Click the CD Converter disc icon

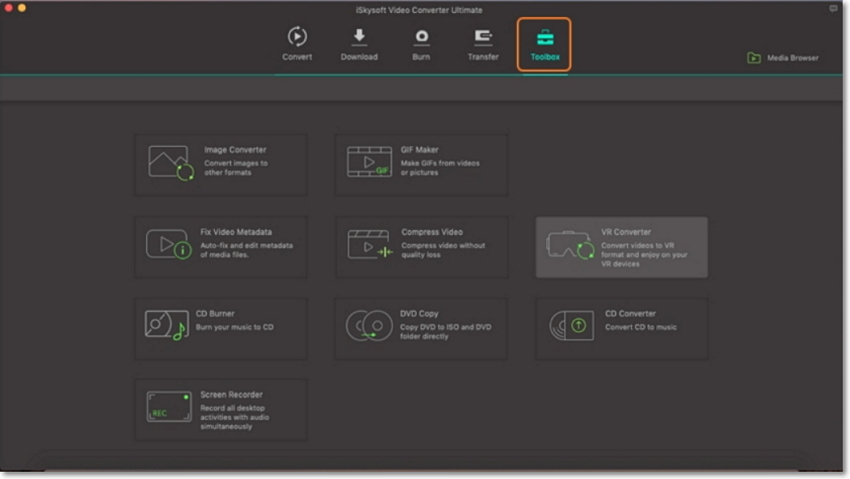(571, 326)
